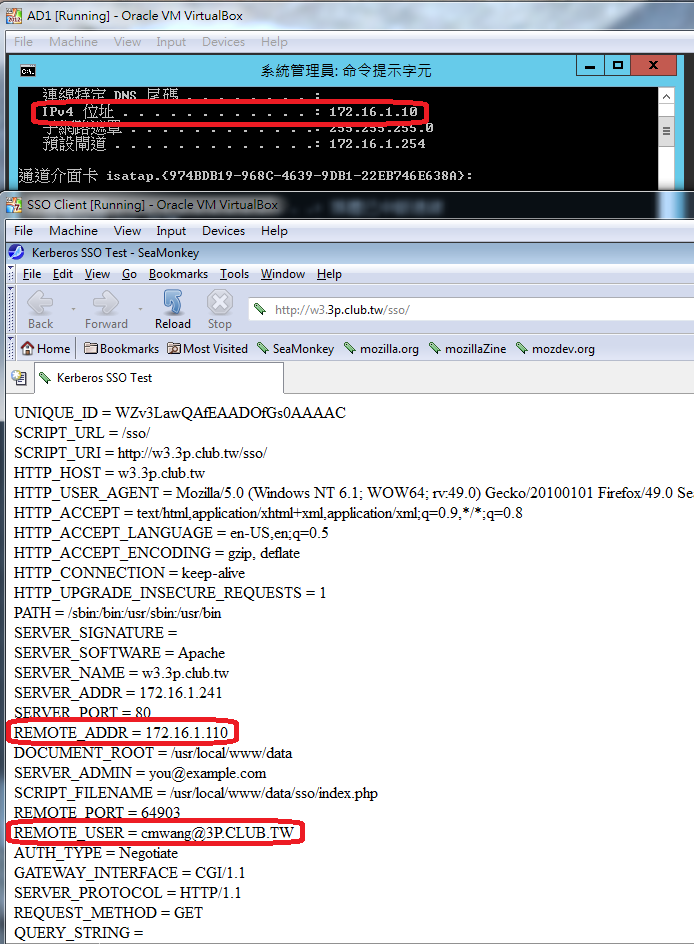Image resolution: width=694 pixels, height=944 pixels.
Task: Open Input menu of SSO Client VirtualBox window
Action: pyautogui.click(x=171, y=231)
